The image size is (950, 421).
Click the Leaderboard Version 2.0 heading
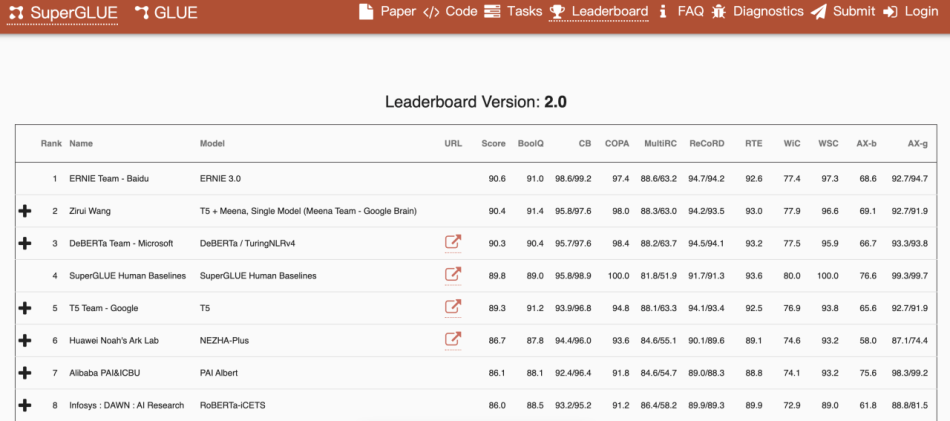tap(476, 102)
